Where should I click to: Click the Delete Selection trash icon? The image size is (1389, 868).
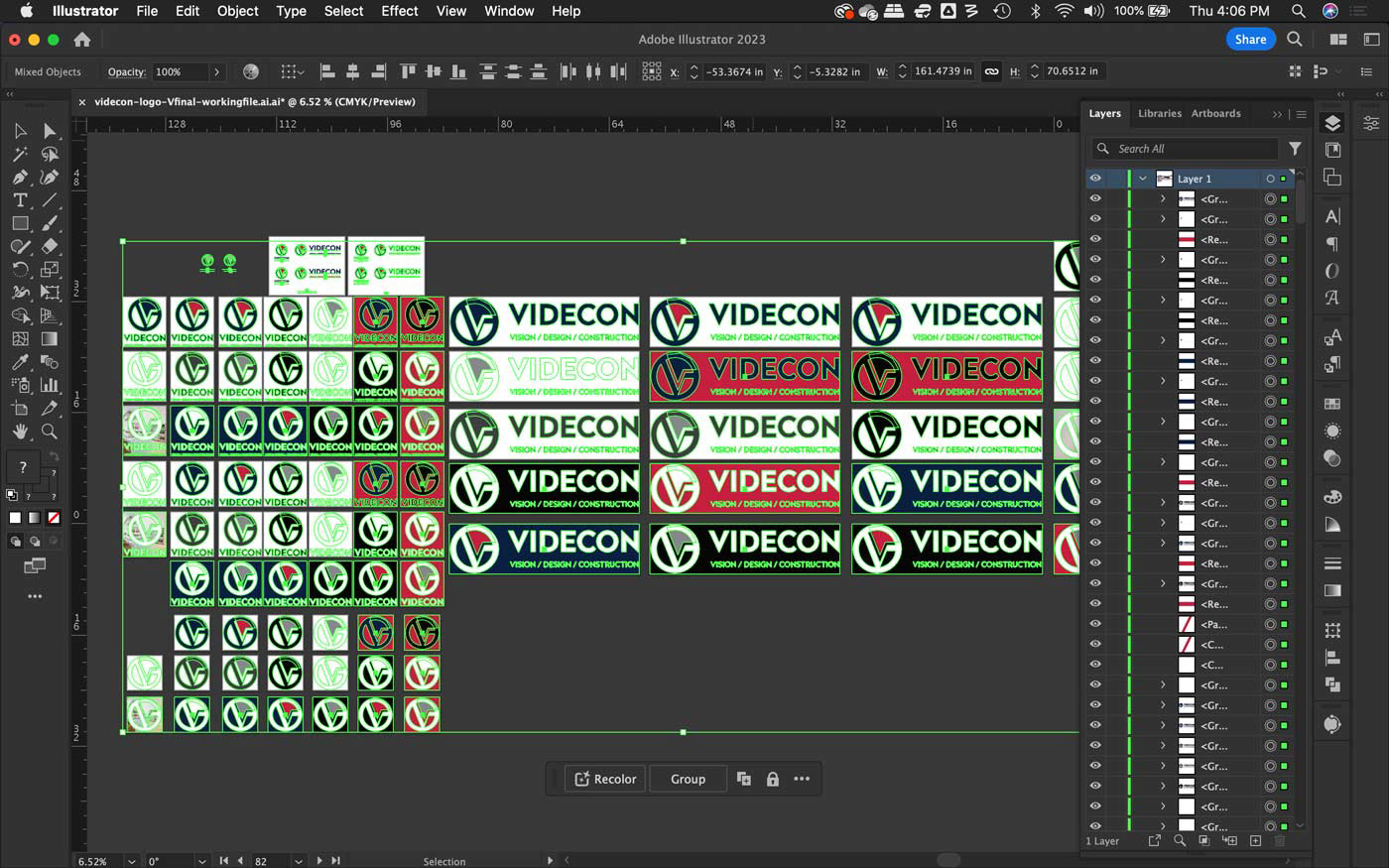click(x=1280, y=840)
